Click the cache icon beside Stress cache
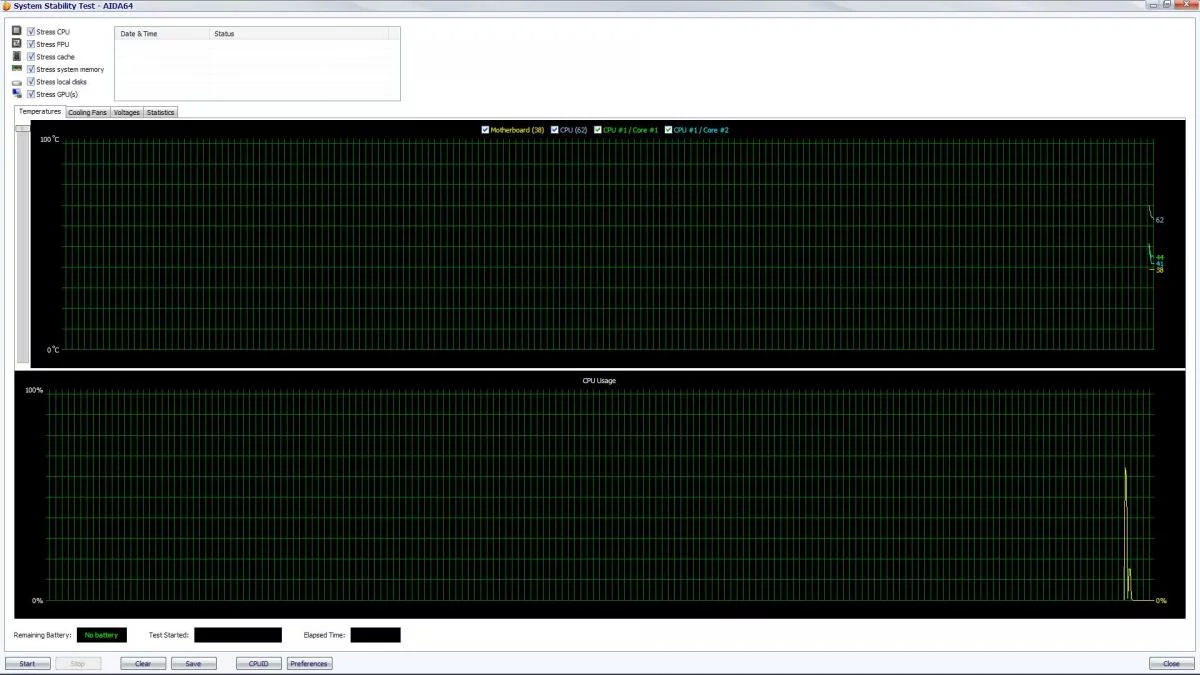The image size is (1200, 675). pyautogui.click(x=17, y=57)
